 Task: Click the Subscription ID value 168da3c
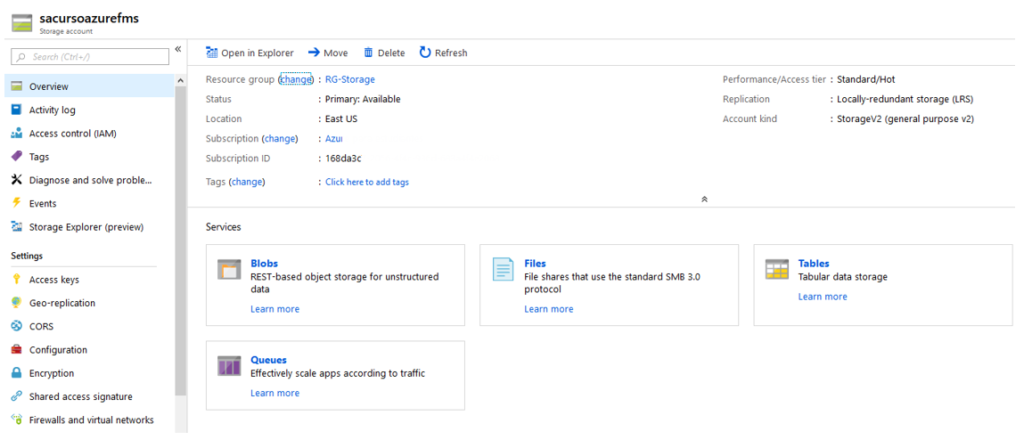click(344, 158)
